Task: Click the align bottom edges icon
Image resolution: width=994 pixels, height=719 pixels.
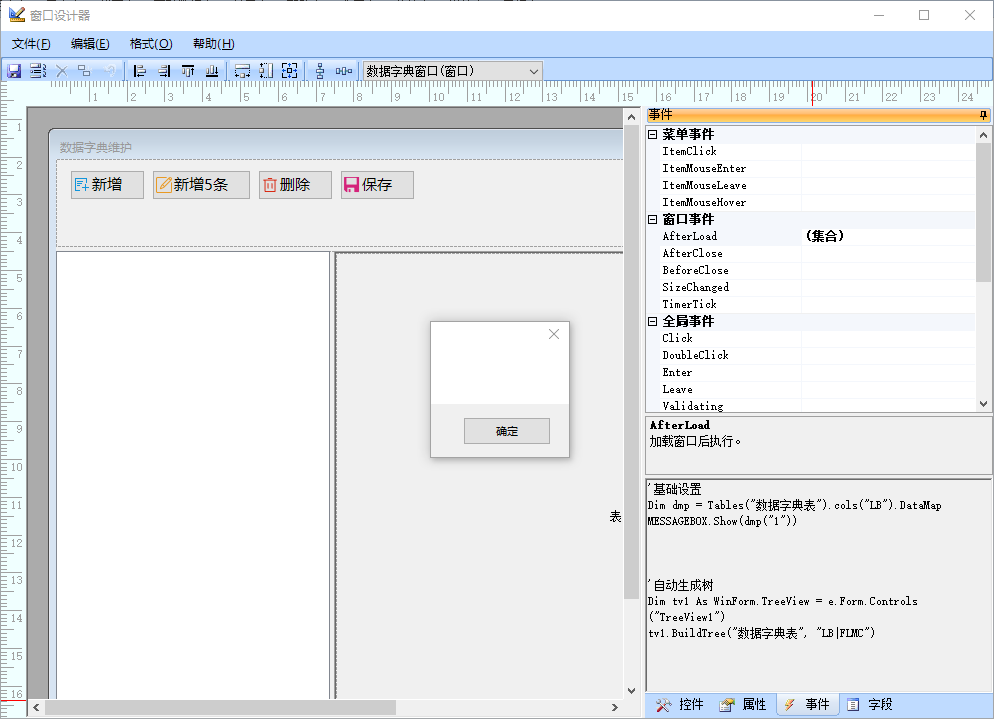Action: tap(212, 71)
